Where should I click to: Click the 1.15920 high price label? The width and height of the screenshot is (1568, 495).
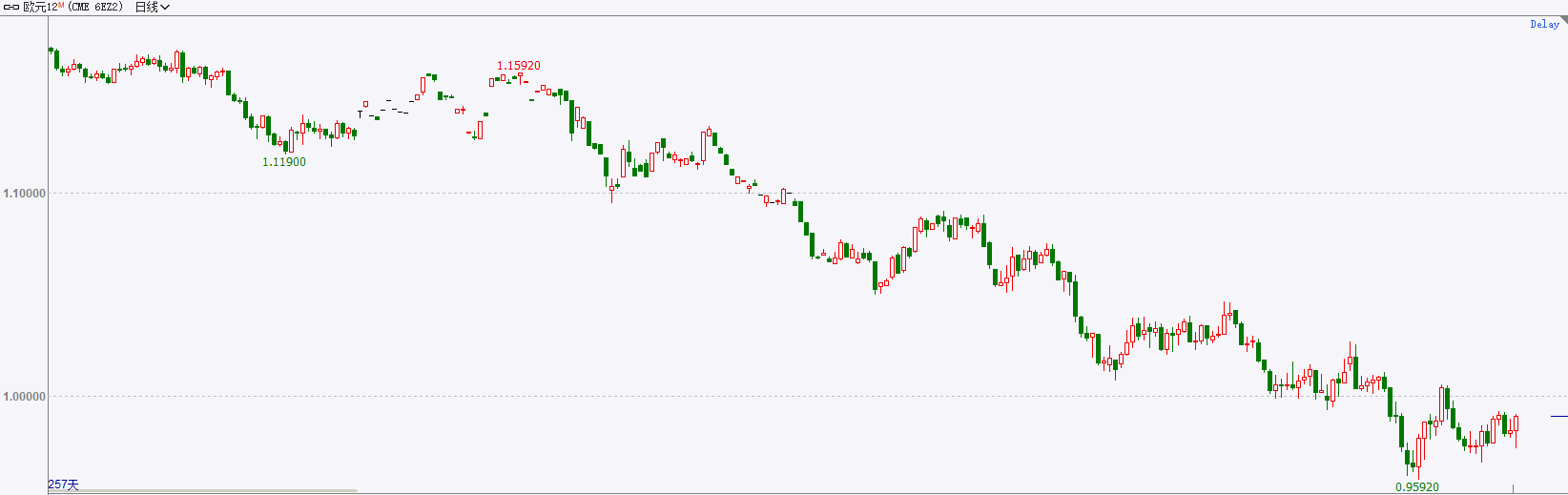click(x=518, y=66)
